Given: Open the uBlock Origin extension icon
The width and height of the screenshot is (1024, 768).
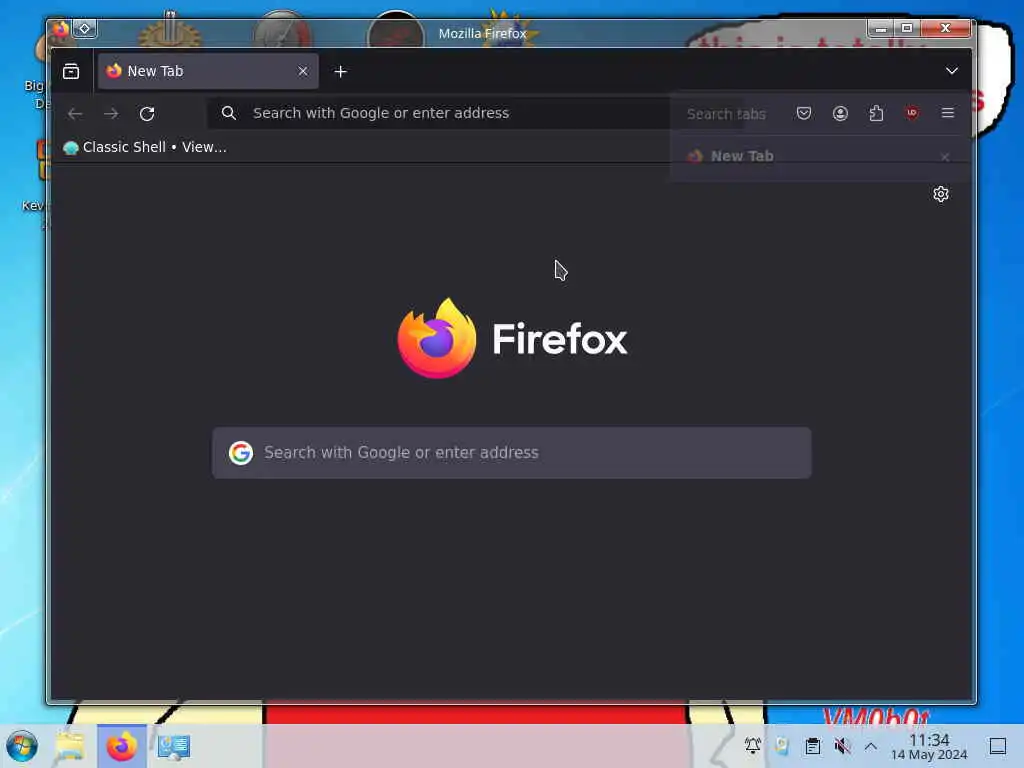Looking at the screenshot, I should click(x=912, y=113).
